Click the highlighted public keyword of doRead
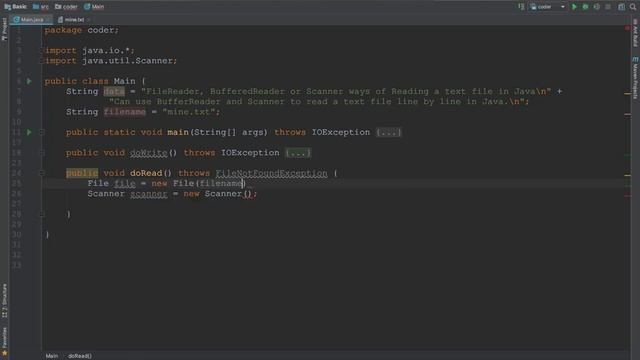This screenshot has width=640, height=360. [82, 173]
